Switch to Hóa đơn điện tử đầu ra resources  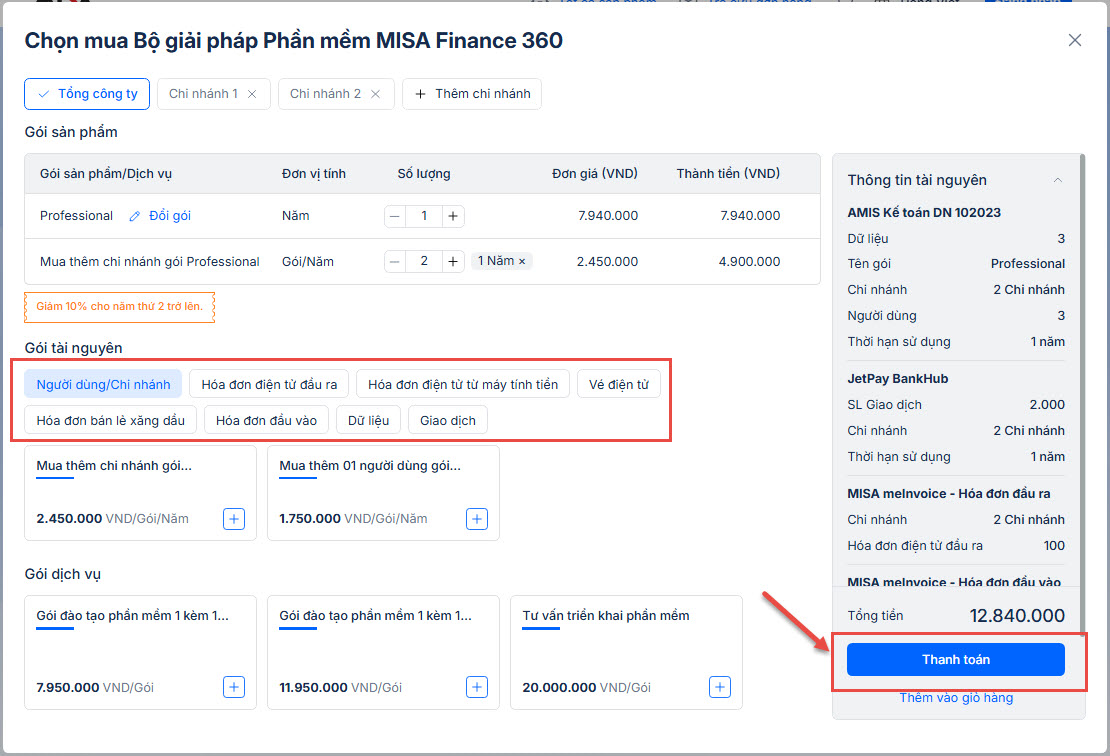click(269, 384)
